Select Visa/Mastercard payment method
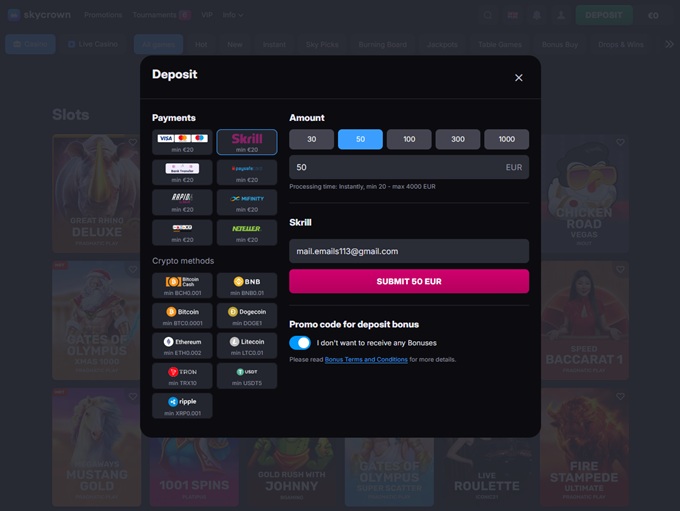Image resolution: width=680 pixels, height=511 pixels. point(182,142)
